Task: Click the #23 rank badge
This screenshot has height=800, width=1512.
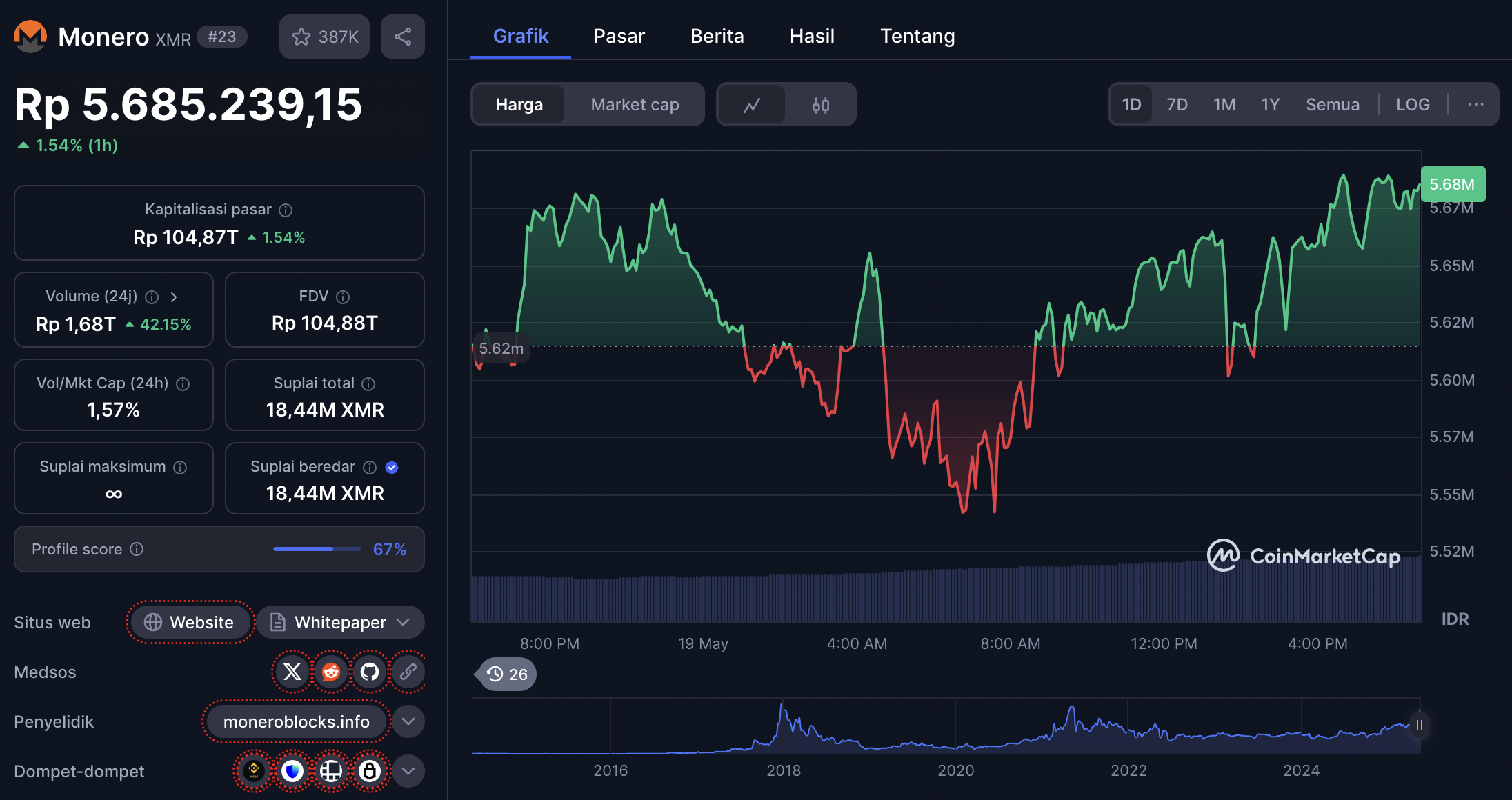Action: click(x=222, y=37)
